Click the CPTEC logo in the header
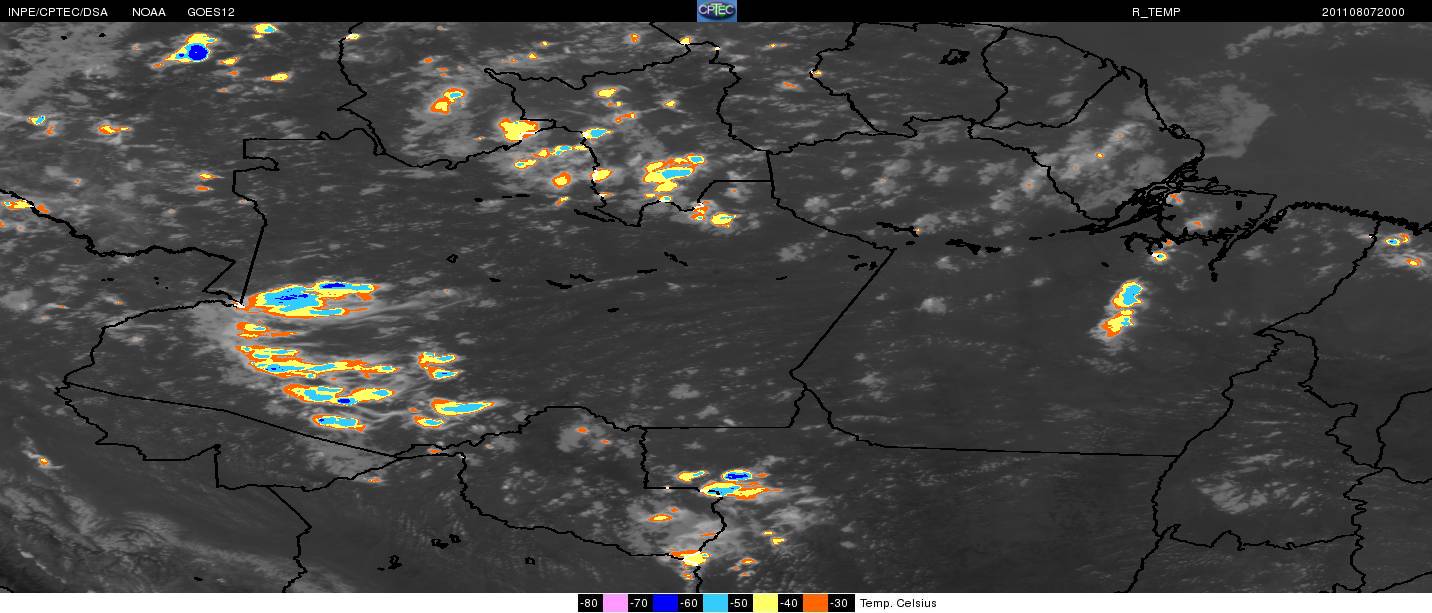The image size is (1432, 613). 717,11
